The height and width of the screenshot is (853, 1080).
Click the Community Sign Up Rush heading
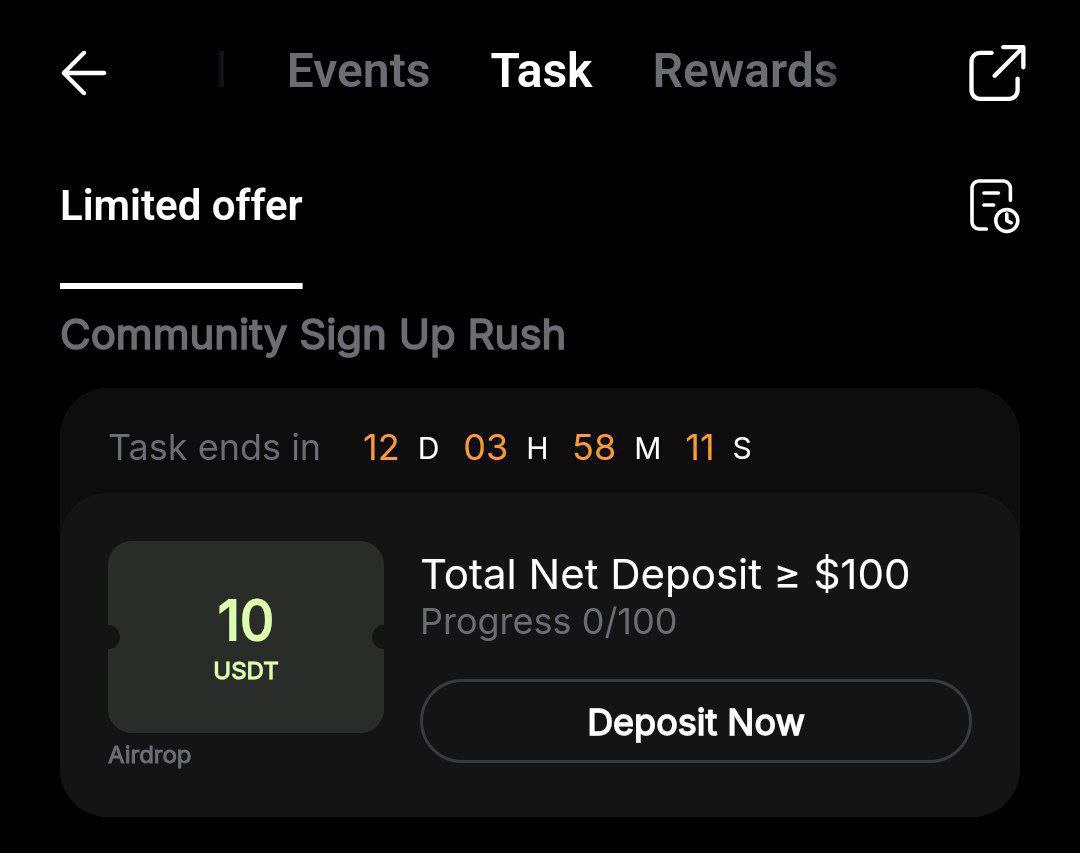[313, 335]
